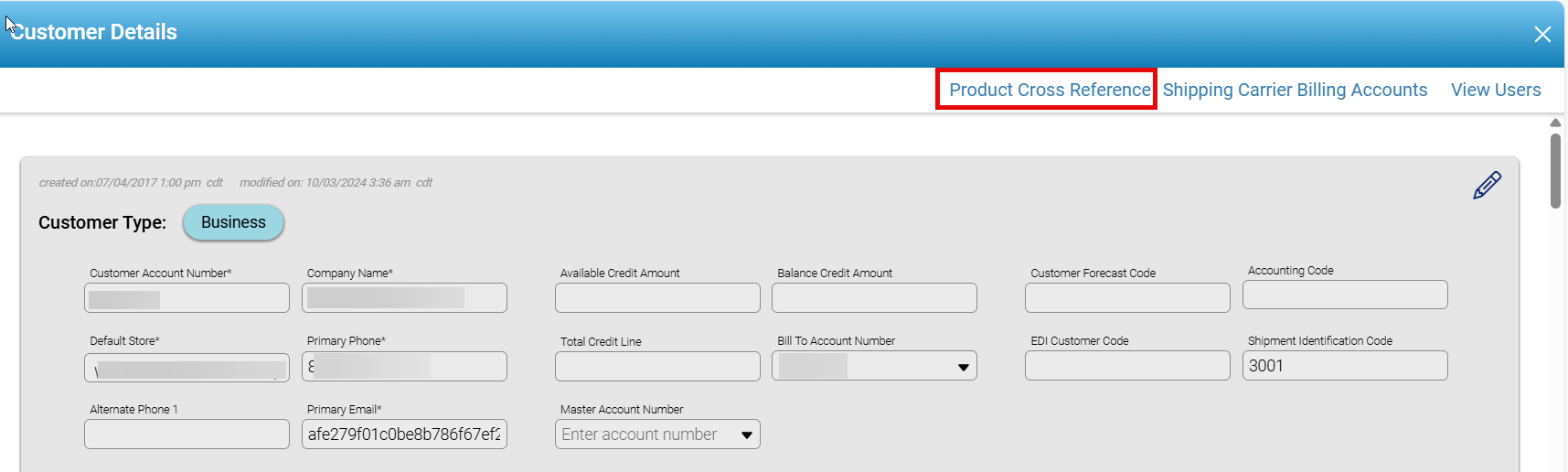Expand the Bill To Account Number dropdown
Image resolution: width=1568 pixels, height=472 pixels.
[963, 367]
